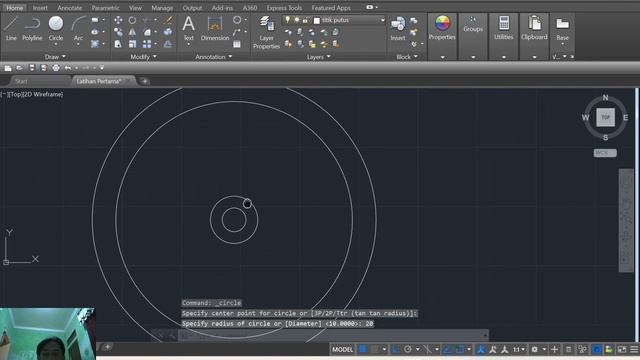Toggle snap mode in status bar
640x360 pixels.
coord(374,349)
